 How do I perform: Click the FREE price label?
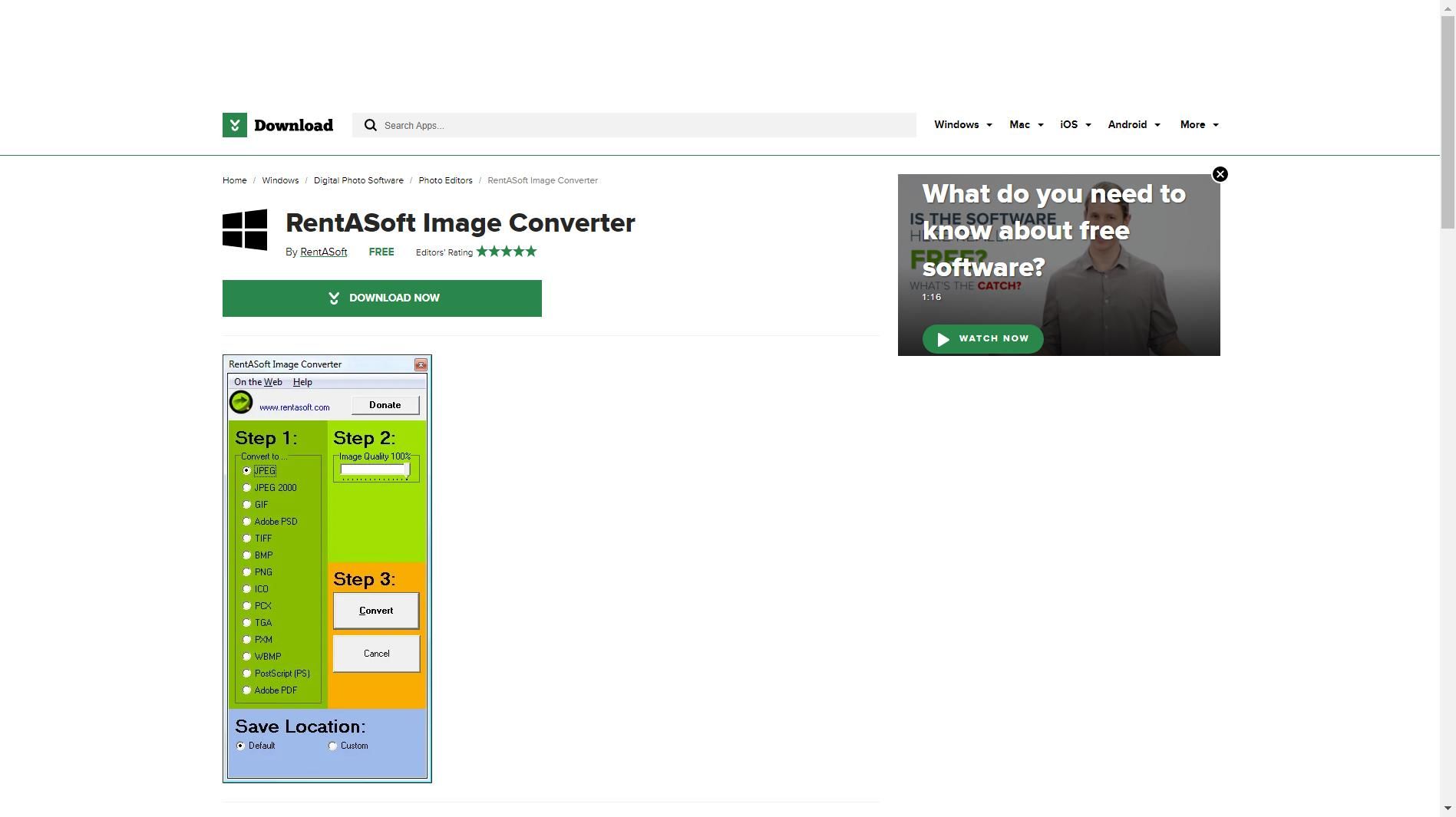click(381, 252)
